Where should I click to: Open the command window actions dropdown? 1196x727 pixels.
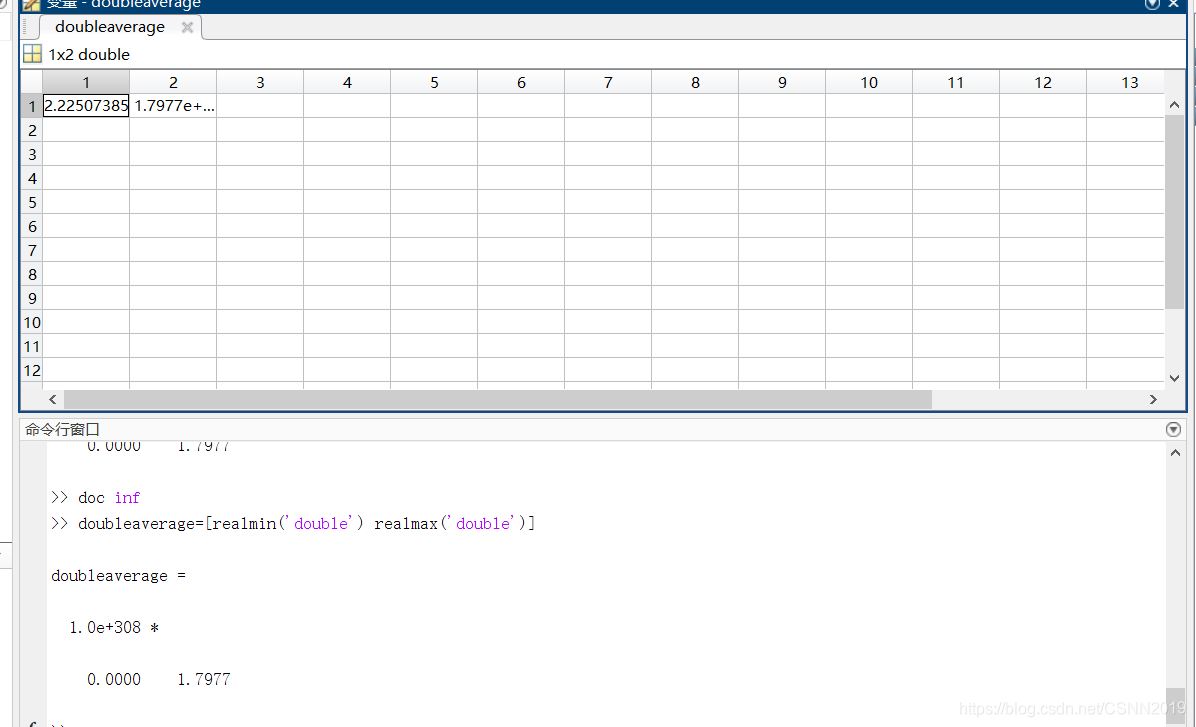1173,429
